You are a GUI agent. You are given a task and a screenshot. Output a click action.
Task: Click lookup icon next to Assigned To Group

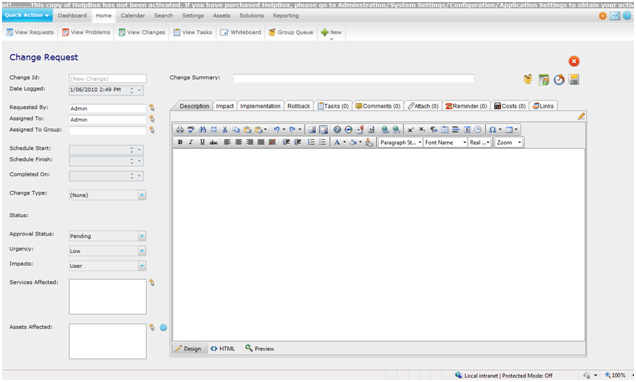pos(152,130)
